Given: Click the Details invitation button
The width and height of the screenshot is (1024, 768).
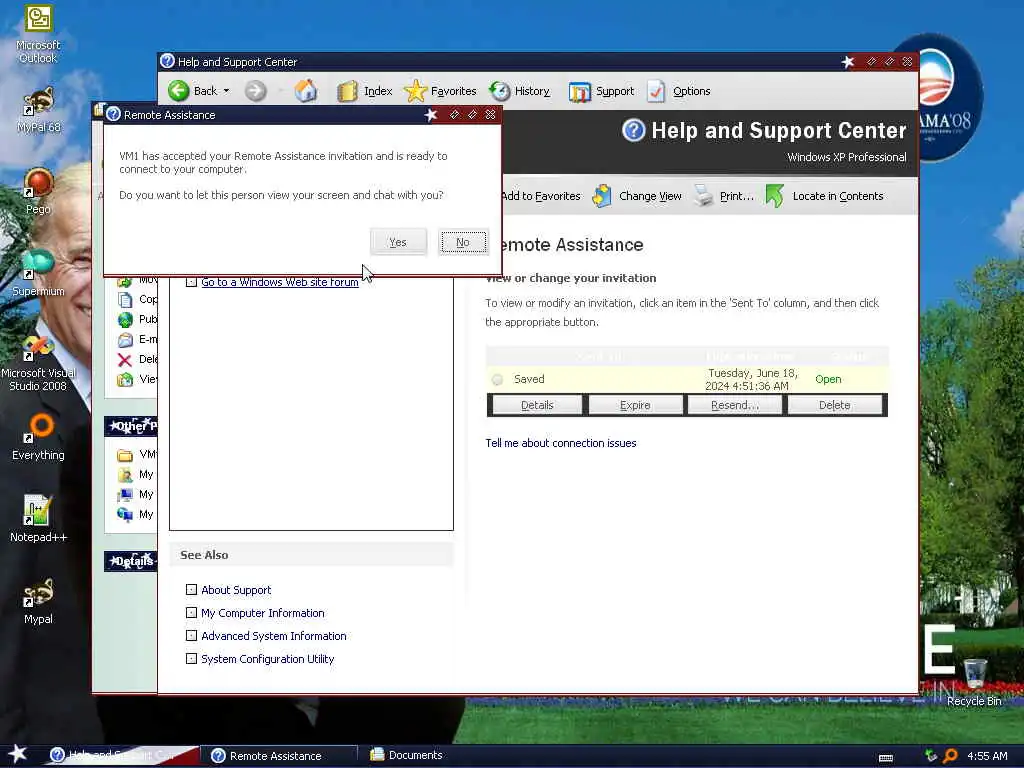Looking at the screenshot, I should point(537,405).
